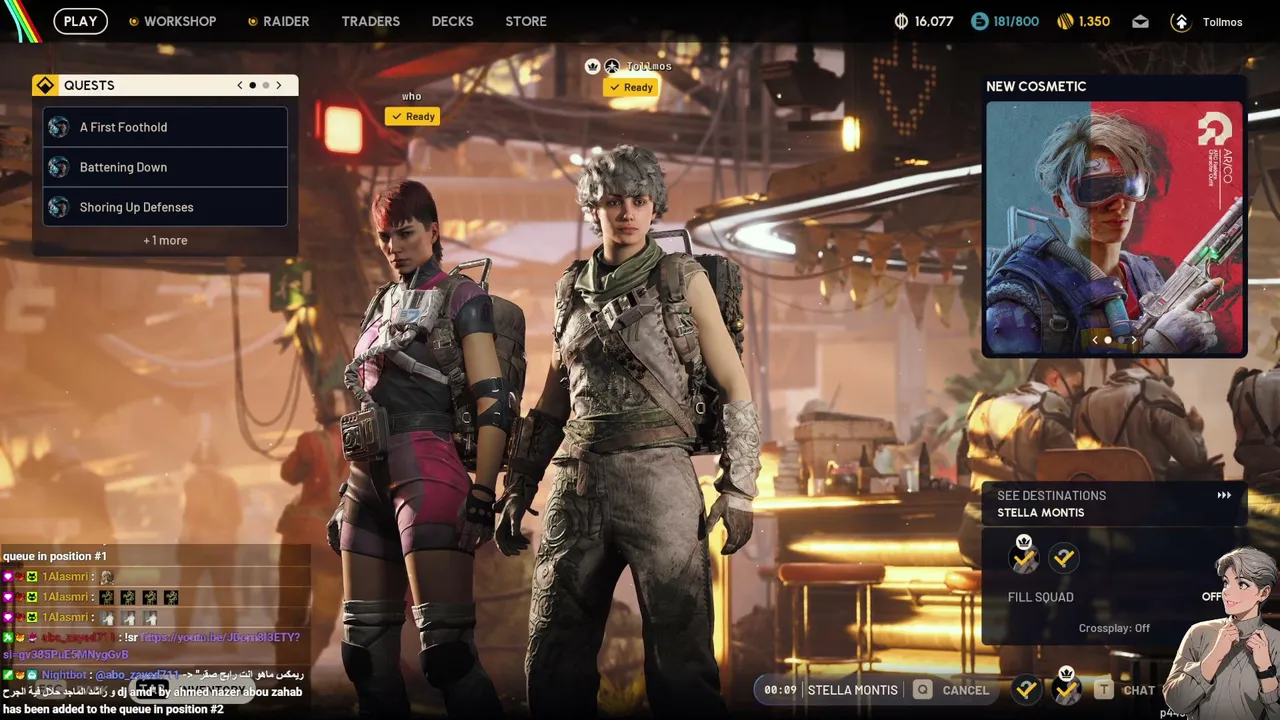The height and width of the screenshot is (720, 1280).
Task: Open the Chat button
Action: pos(1139,690)
